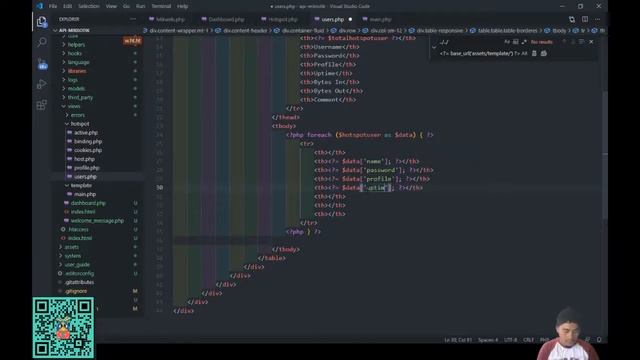Toggle find in selection in the find widget

581,42
